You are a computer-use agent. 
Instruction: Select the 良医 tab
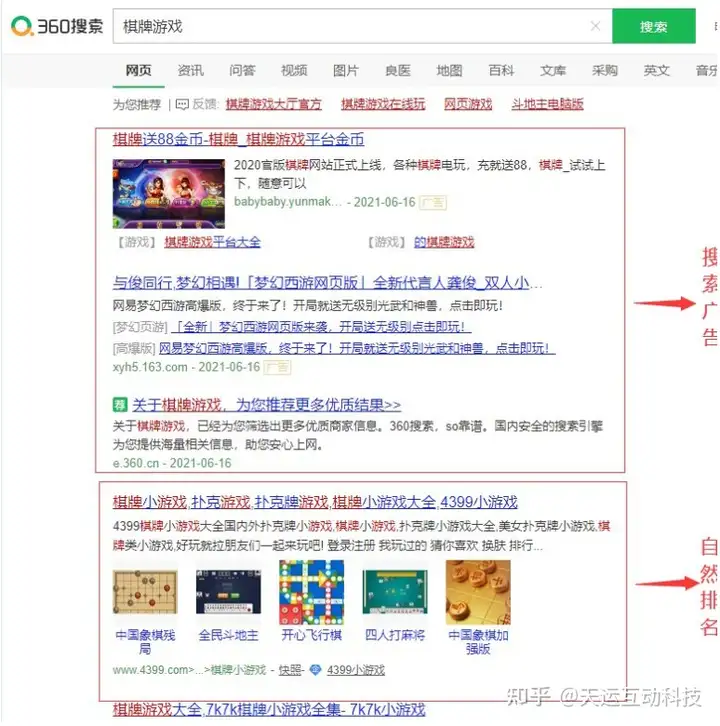[398, 70]
